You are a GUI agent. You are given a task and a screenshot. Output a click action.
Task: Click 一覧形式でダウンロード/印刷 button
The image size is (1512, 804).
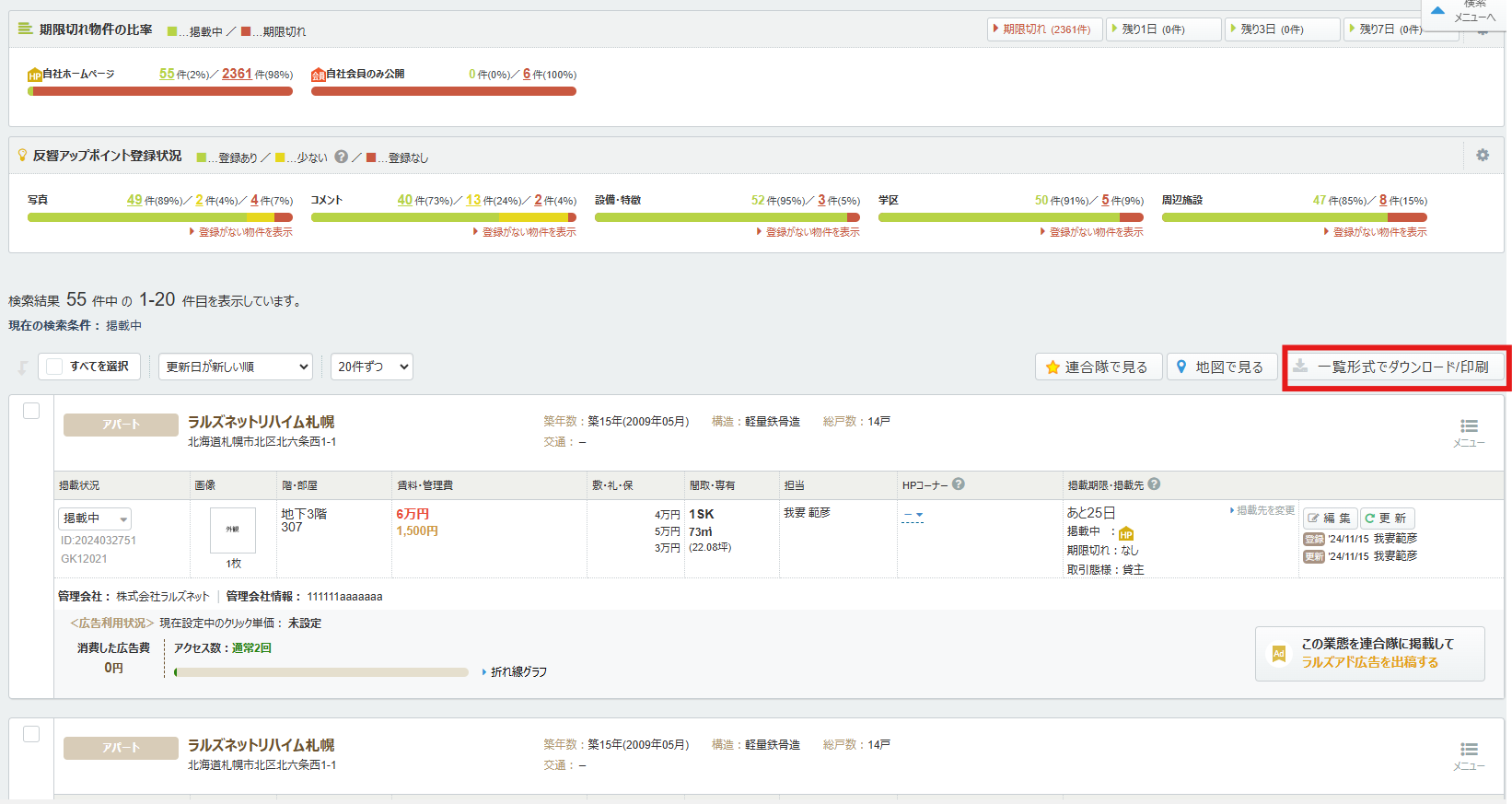click(1396, 367)
